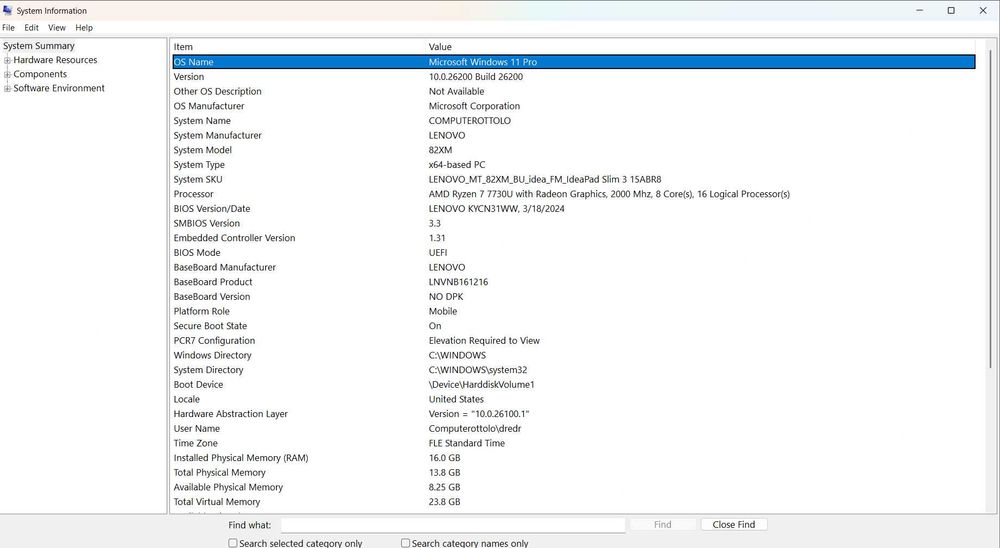Minimize the System Information window
The width and height of the screenshot is (1000, 548).
coord(920,10)
